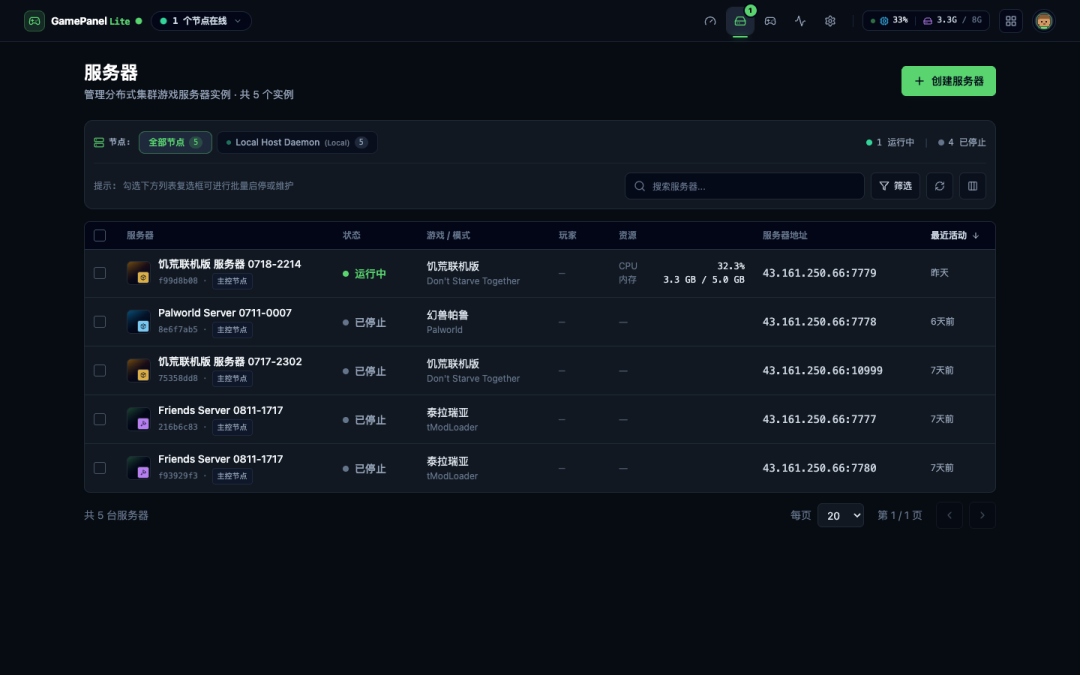The image size is (1080, 675).
Task: Open the gamepad icon in the top navigation
Action: pos(770,21)
